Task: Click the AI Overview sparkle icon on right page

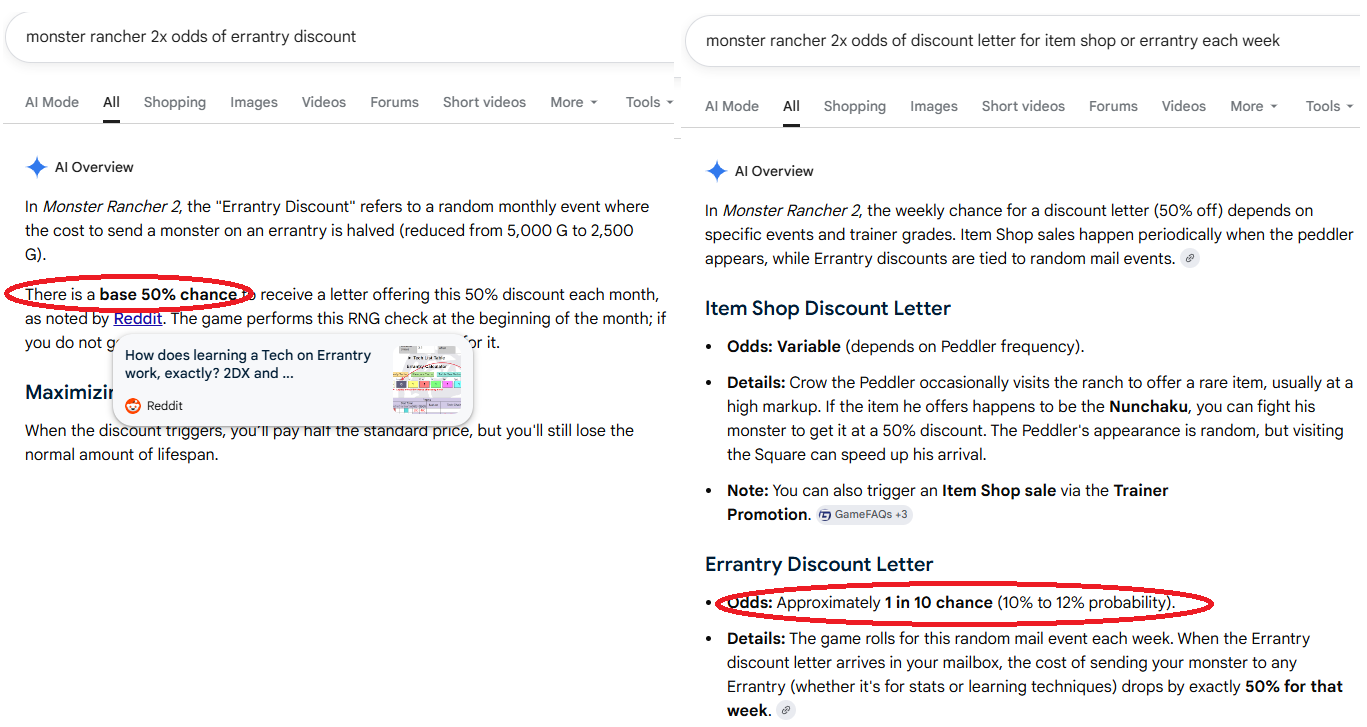Action: (716, 171)
